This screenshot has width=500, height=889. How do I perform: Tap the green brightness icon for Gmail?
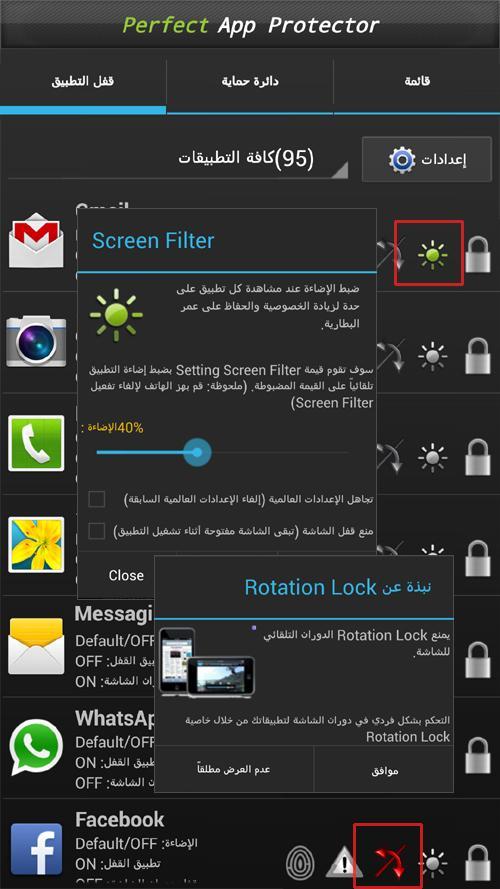[x=433, y=255]
